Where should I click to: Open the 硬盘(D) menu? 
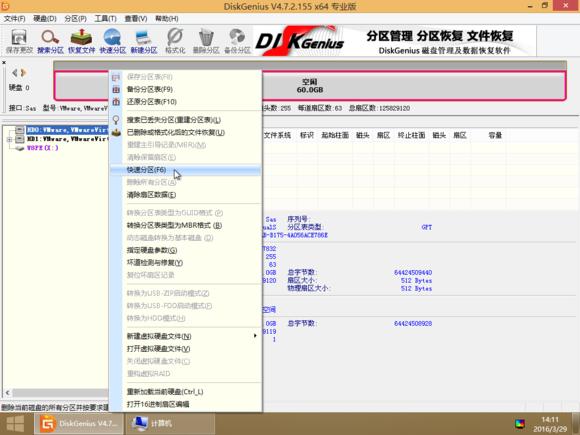tap(45, 18)
